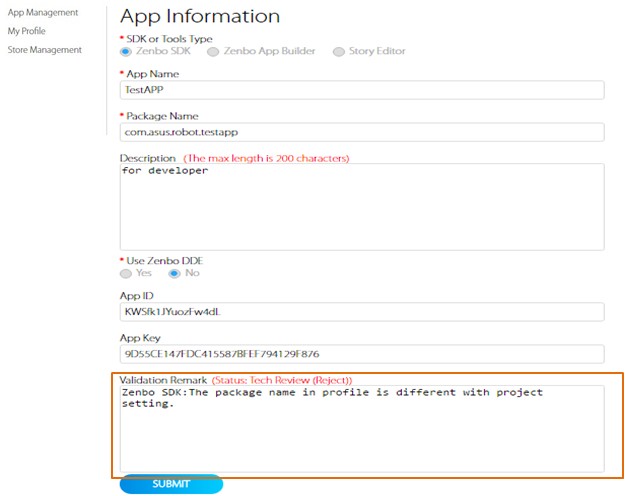Select the App ID field value

click(362, 312)
